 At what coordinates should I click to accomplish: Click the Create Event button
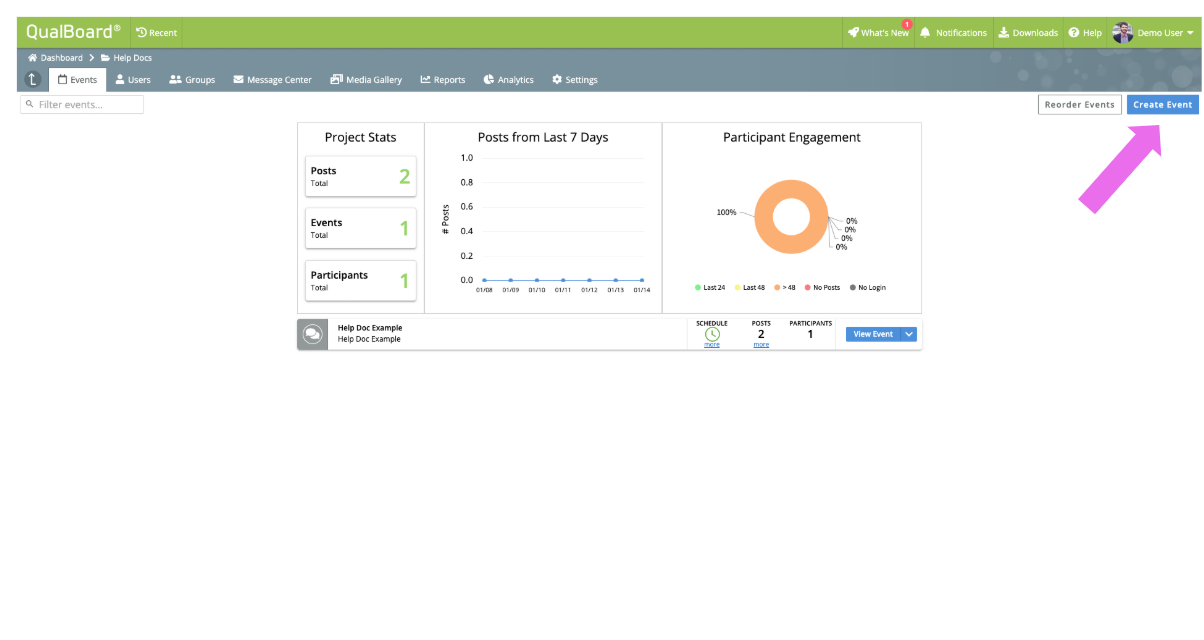click(1162, 104)
